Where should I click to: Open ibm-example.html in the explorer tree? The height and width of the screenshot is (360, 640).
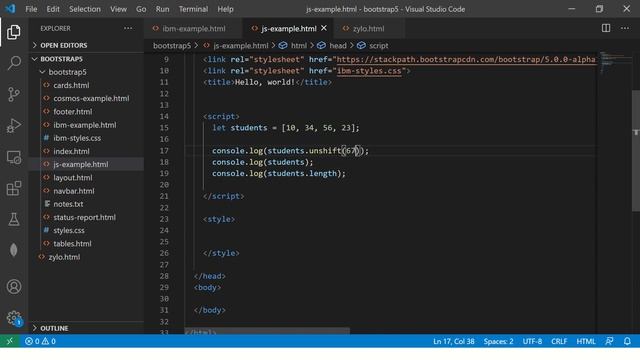84,125
